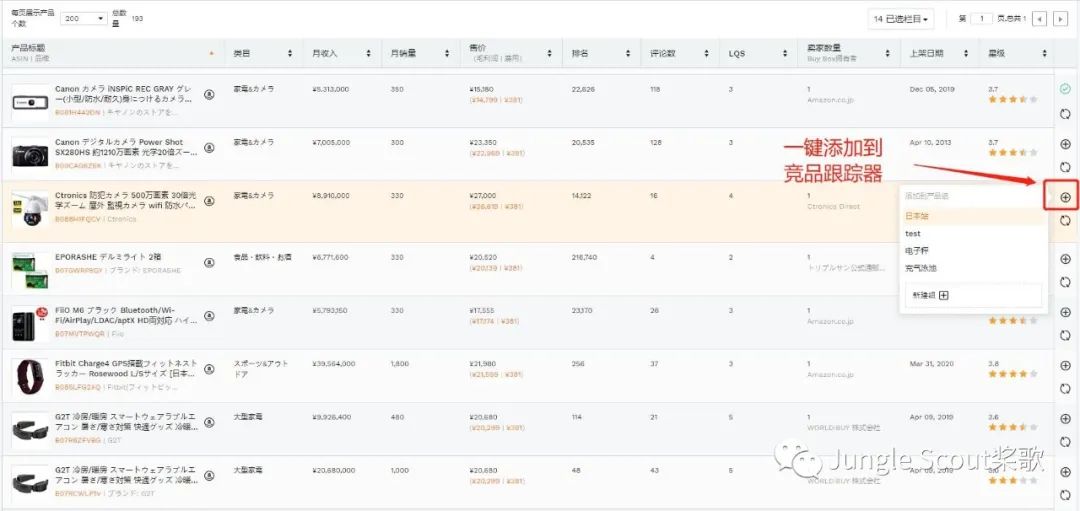This screenshot has width=1080, height=511.
Task: Open Amazon listing icon for FiiO M6
Action: pos(209,315)
